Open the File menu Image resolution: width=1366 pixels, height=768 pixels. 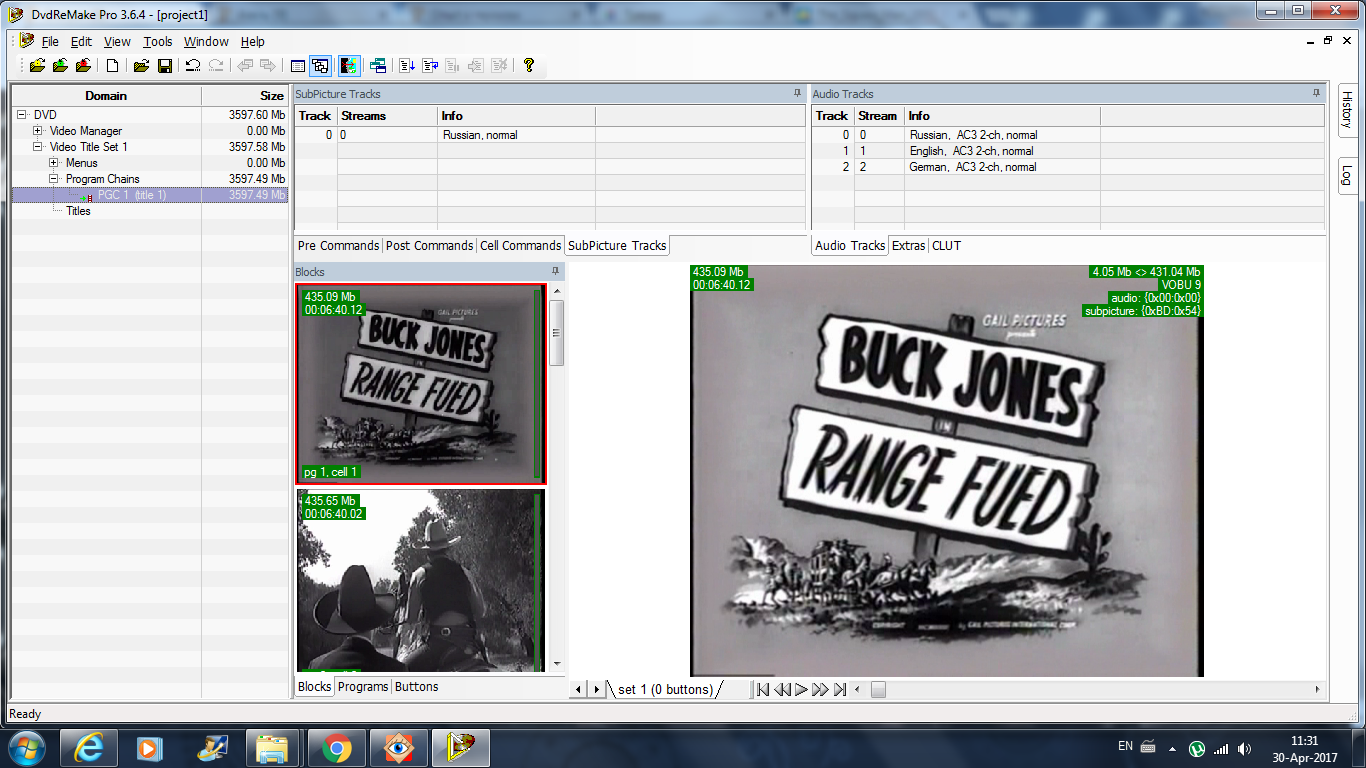[x=50, y=42]
